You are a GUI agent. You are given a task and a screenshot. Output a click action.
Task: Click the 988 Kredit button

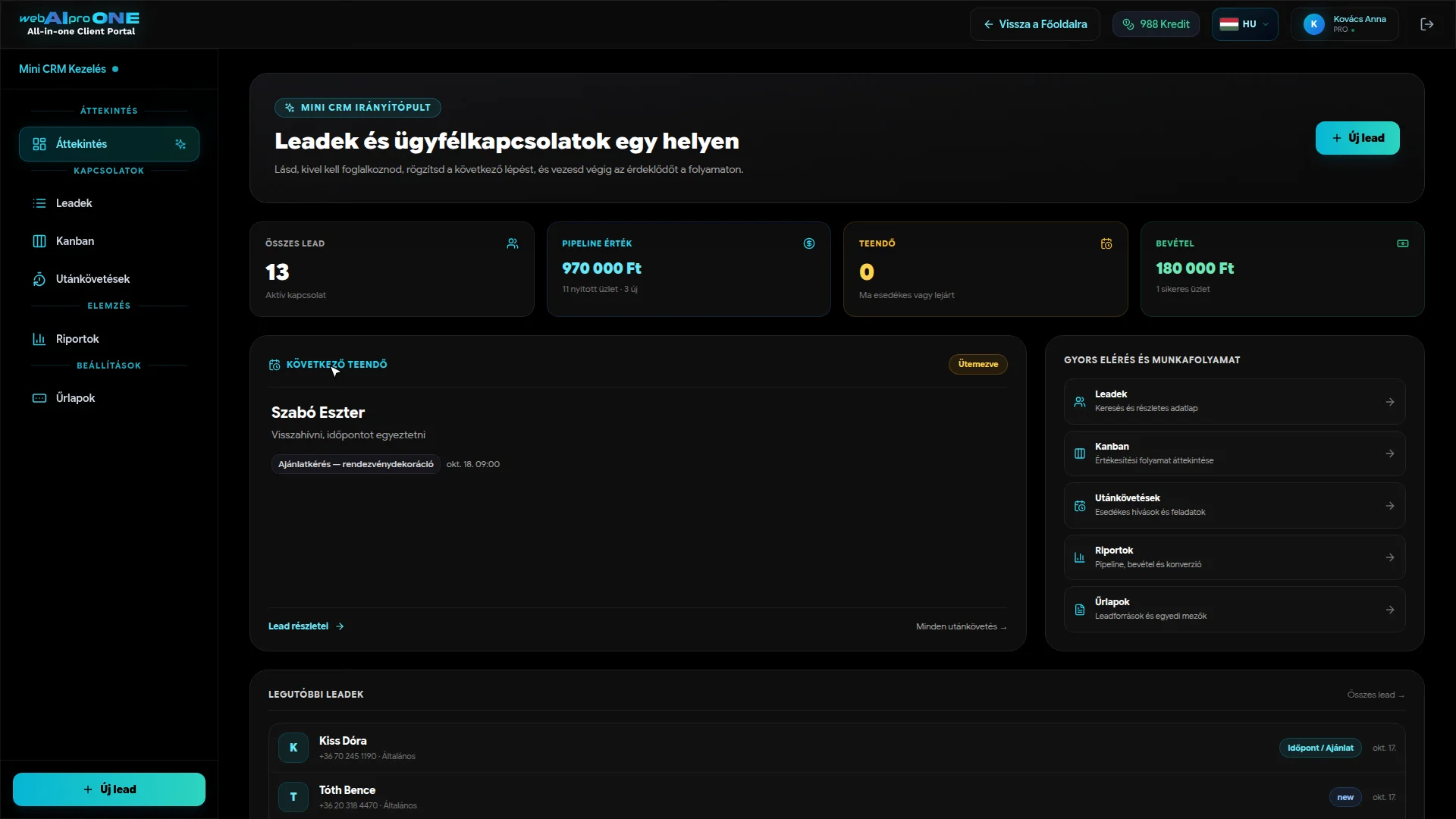(1156, 24)
